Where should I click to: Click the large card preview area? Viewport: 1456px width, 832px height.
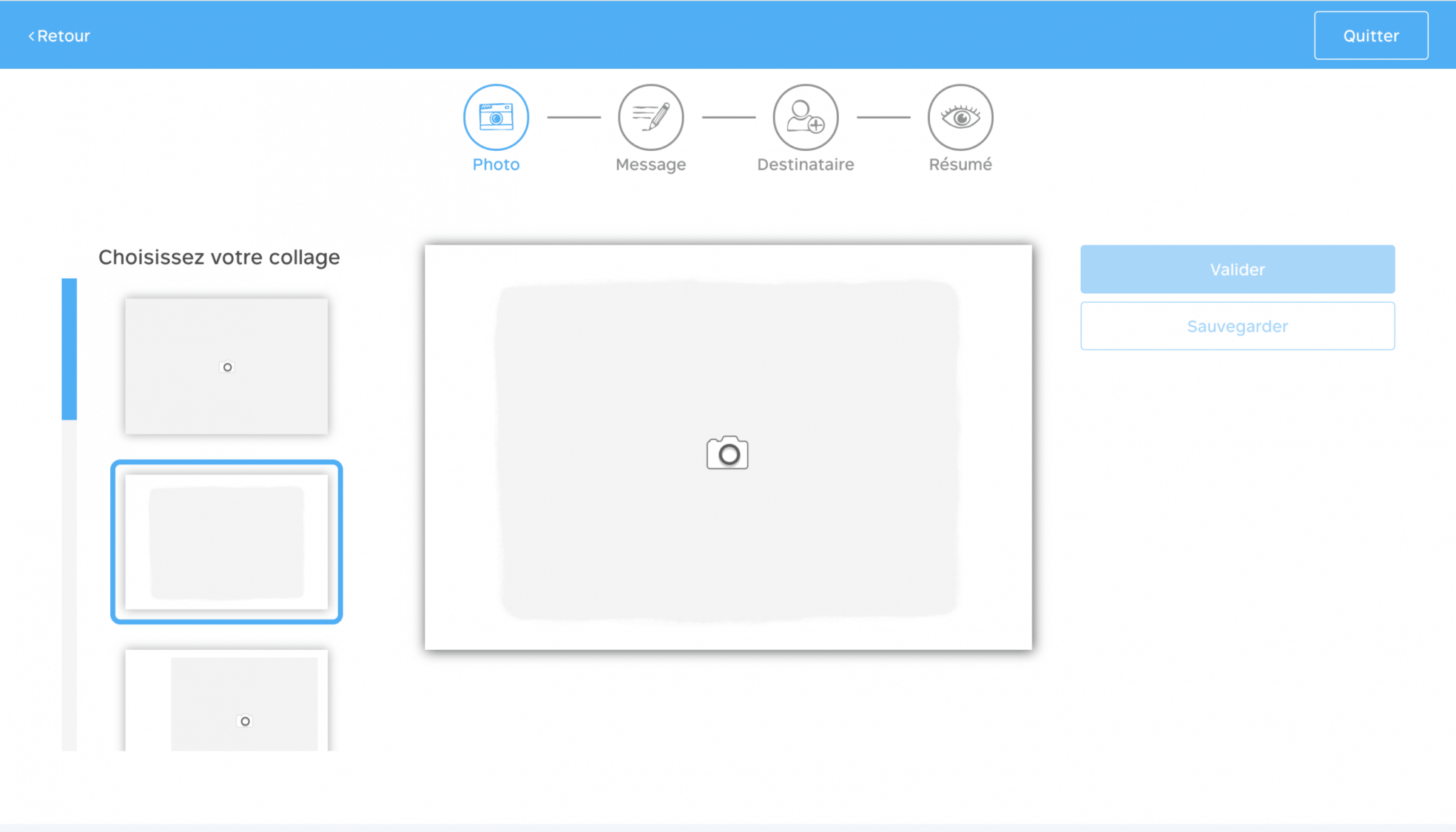click(x=727, y=447)
